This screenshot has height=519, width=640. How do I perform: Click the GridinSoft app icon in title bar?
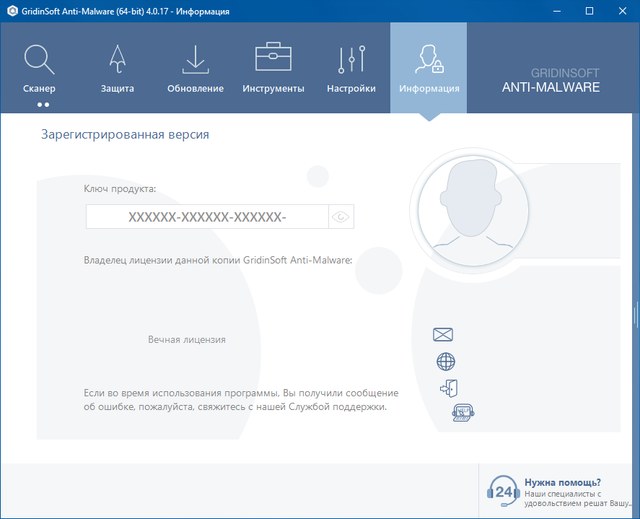click(11, 11)
